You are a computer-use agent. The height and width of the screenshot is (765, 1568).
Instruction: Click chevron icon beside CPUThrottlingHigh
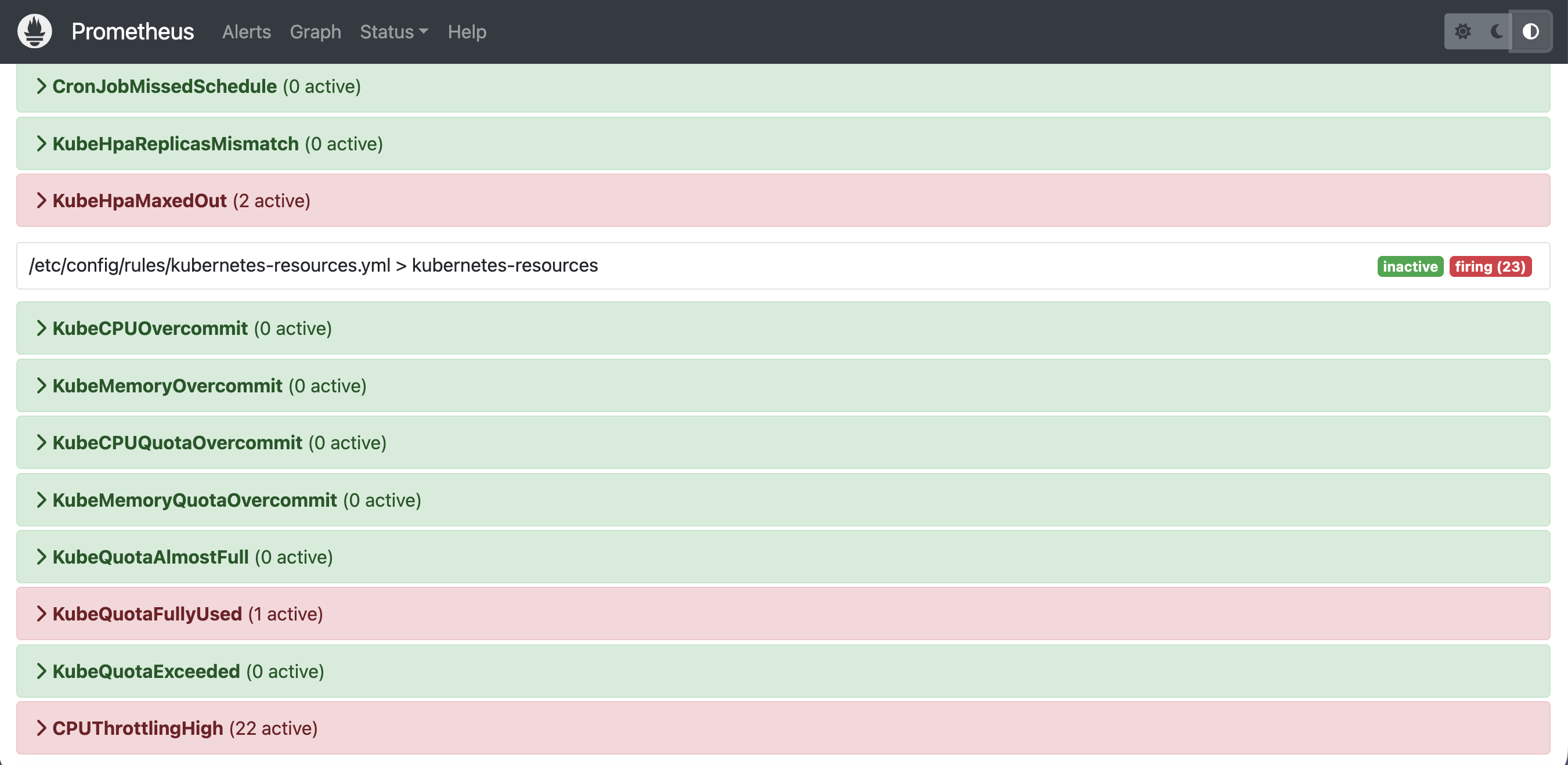click(x=41, y=728)
